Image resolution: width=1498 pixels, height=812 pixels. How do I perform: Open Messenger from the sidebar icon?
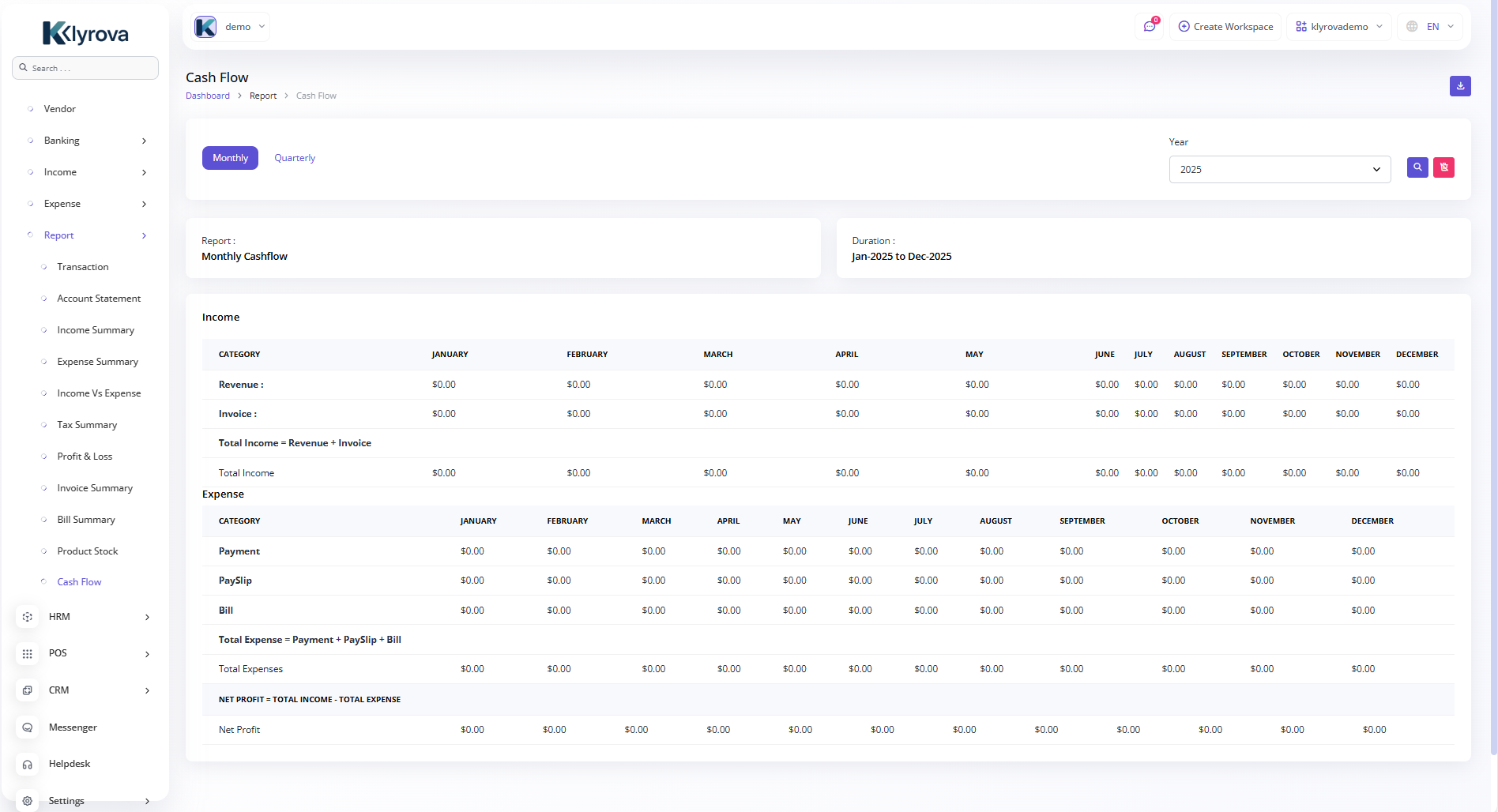tap(28, 727)
